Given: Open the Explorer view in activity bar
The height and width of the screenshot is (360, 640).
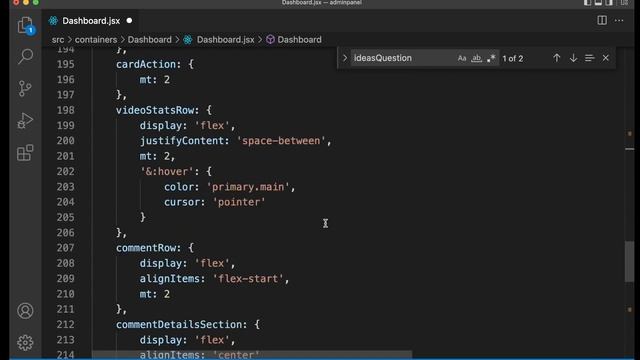Looking at the screenshot, I should (x=25, y=25).
